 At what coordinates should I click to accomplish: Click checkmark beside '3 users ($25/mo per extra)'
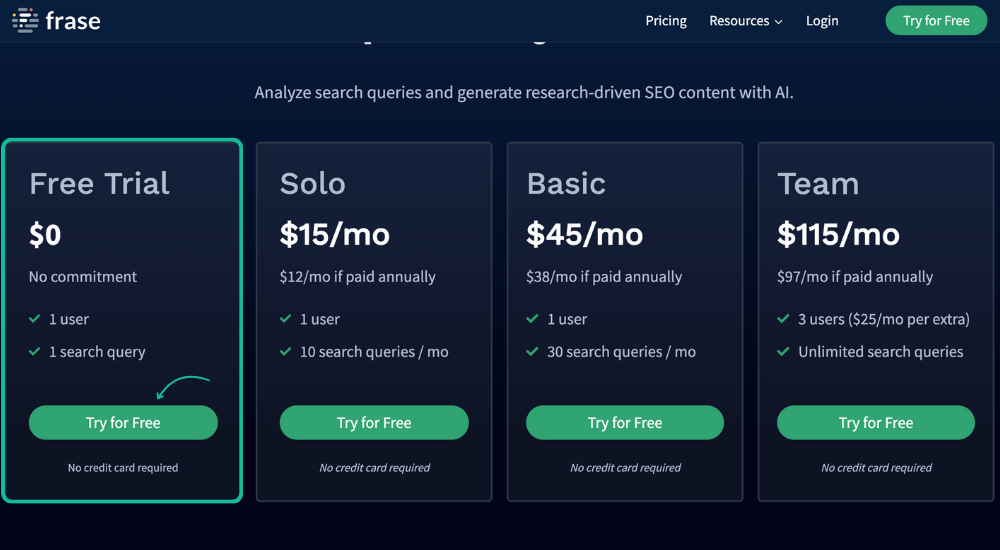click(x=784, y=318)
